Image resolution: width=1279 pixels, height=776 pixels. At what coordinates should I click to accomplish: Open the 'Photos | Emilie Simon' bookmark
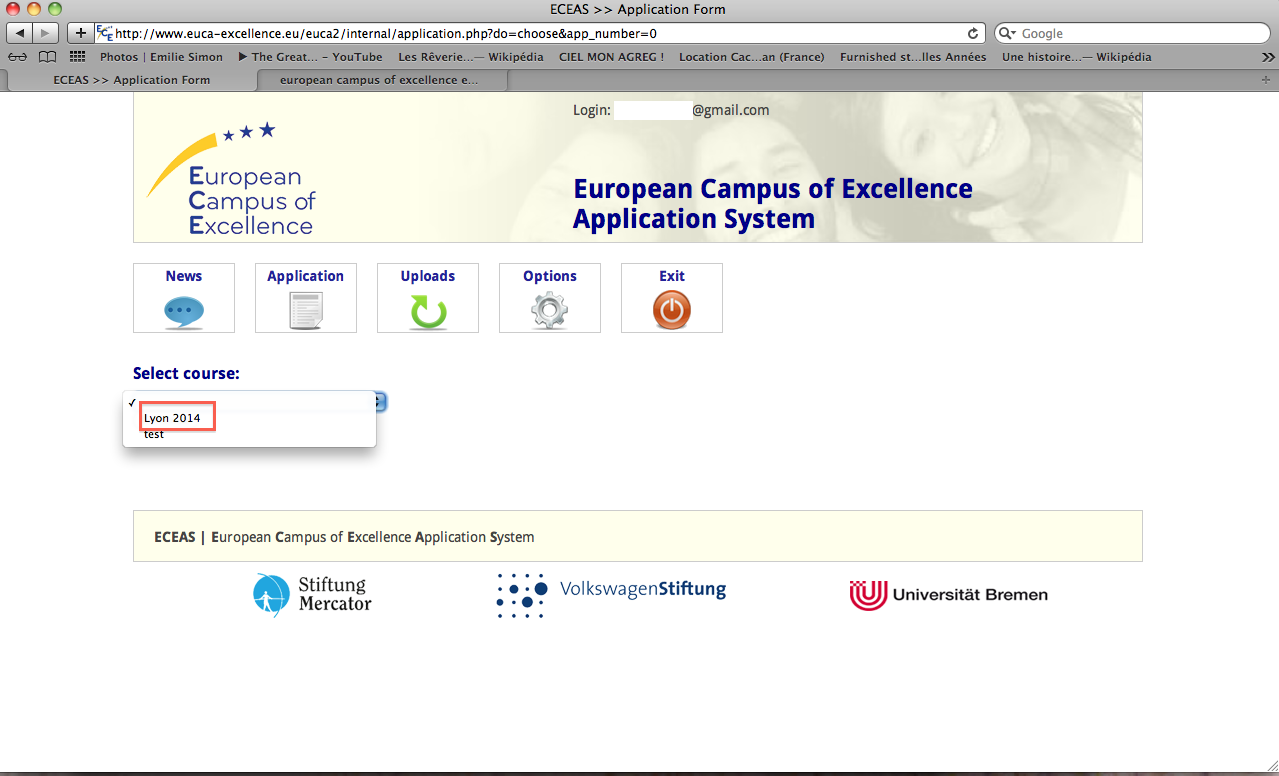[x=161, y=57]
